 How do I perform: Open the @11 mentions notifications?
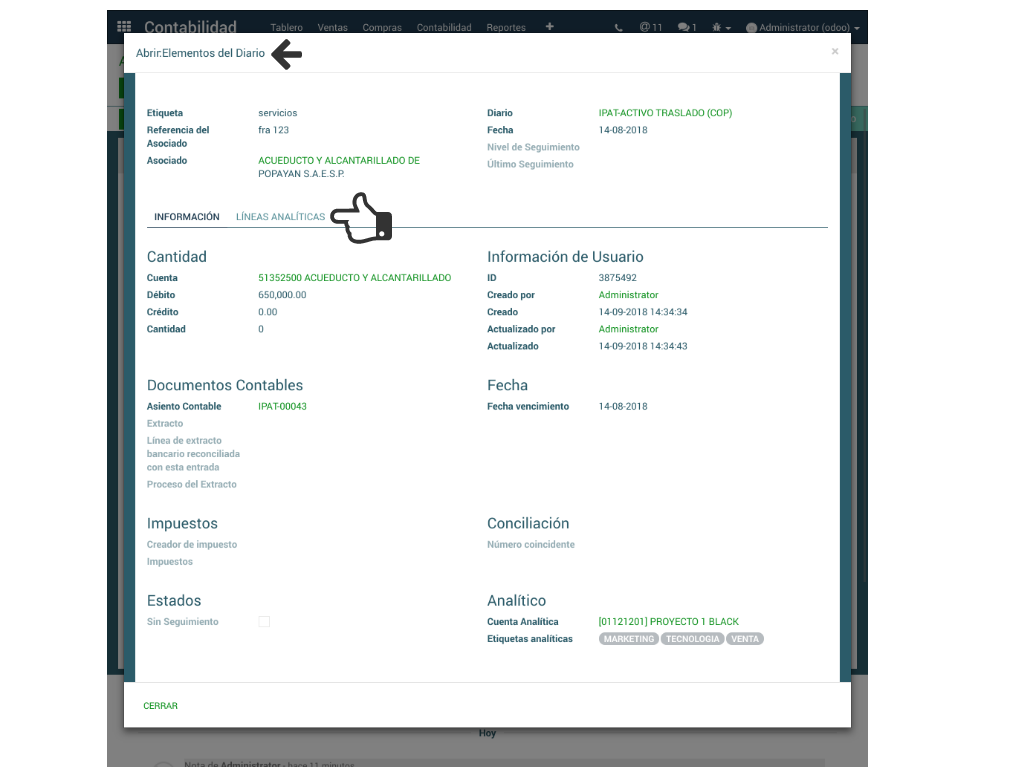pyautogui.click(x=651, y=28)
